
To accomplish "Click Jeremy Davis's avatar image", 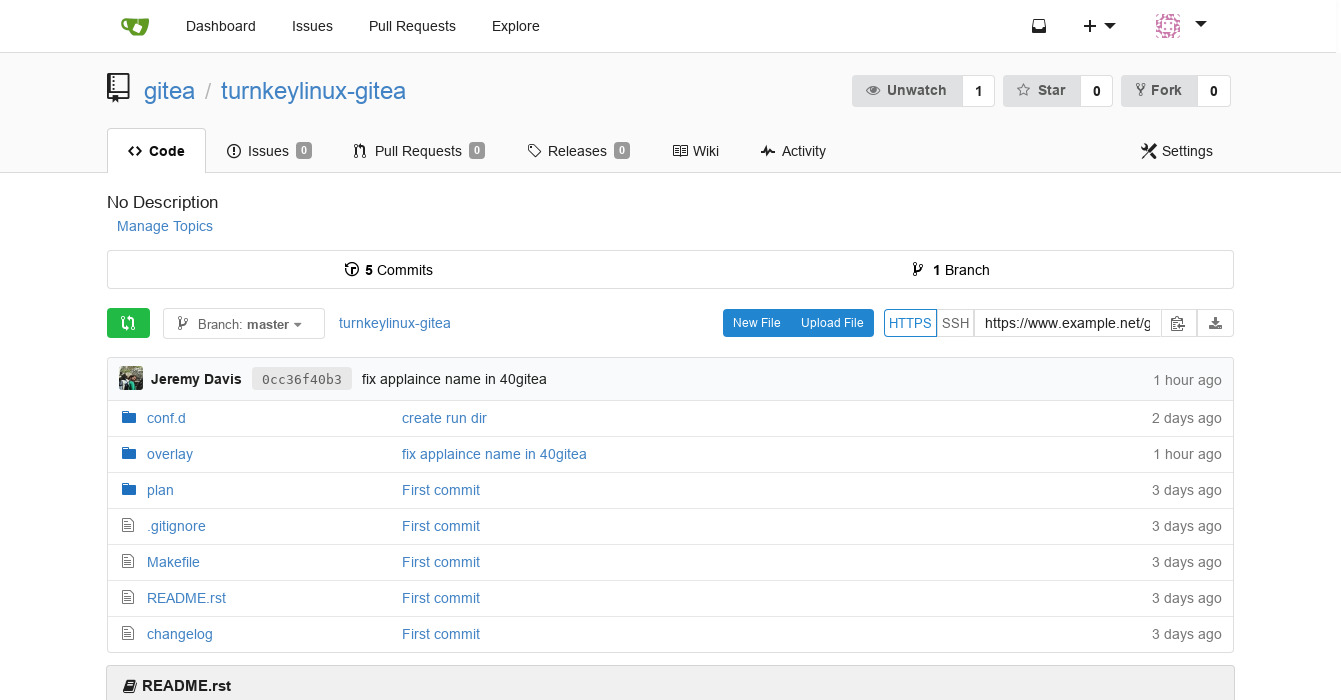I will tap(131, 379).
